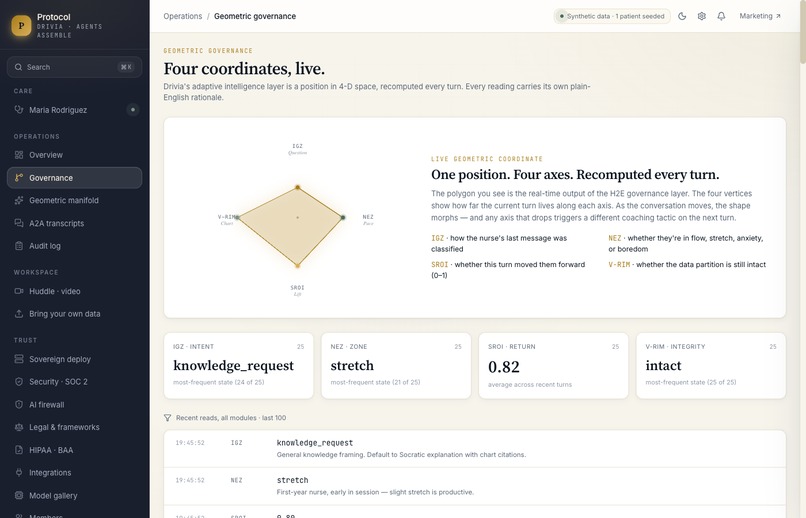The image size is (806, 518).
Task: Open HIPAA BAA page
Action: (75, 450)
